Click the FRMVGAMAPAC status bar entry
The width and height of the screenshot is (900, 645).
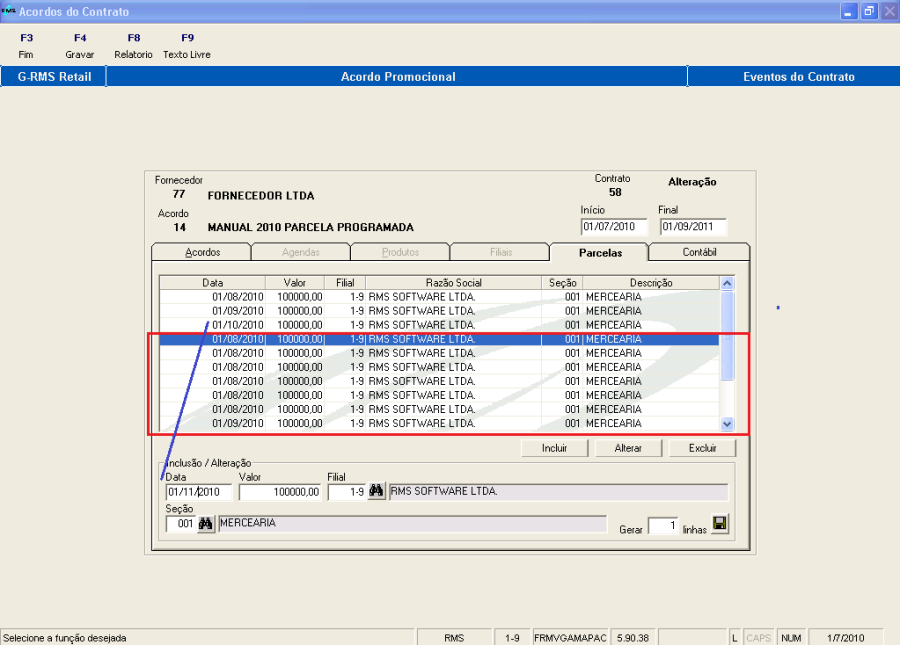point(570,638)
